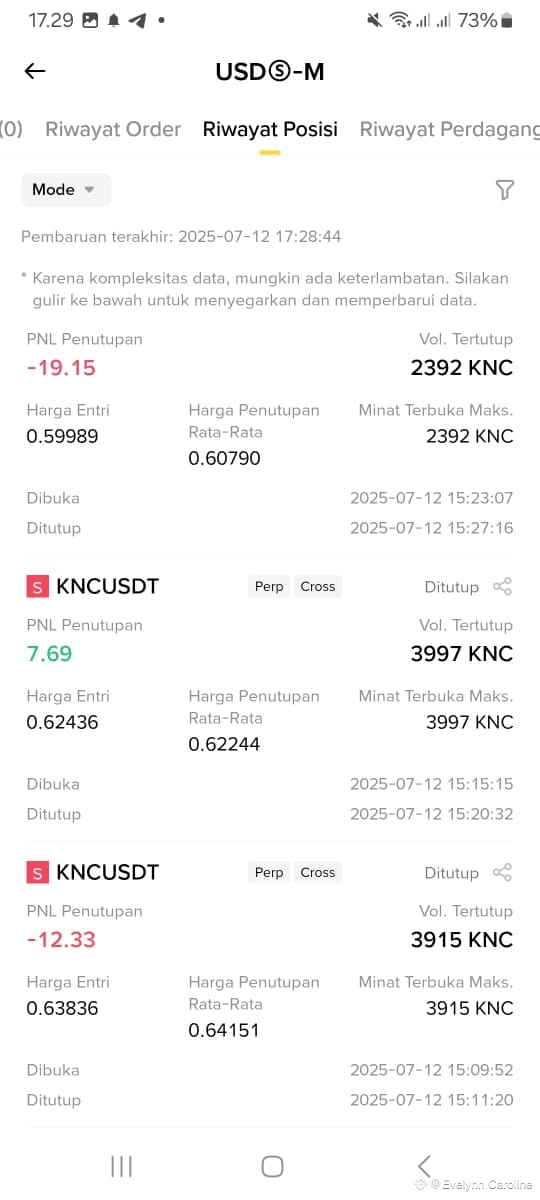
Task: Tap the red S icon beside 7.69 position
Action: (x=37, y=587)
